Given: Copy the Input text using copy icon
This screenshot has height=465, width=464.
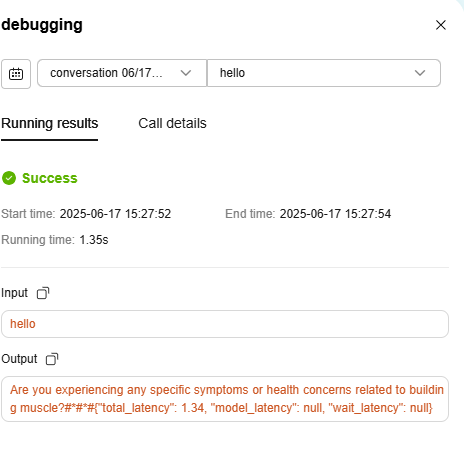Looking at the screenshot, I should point(43,293).
